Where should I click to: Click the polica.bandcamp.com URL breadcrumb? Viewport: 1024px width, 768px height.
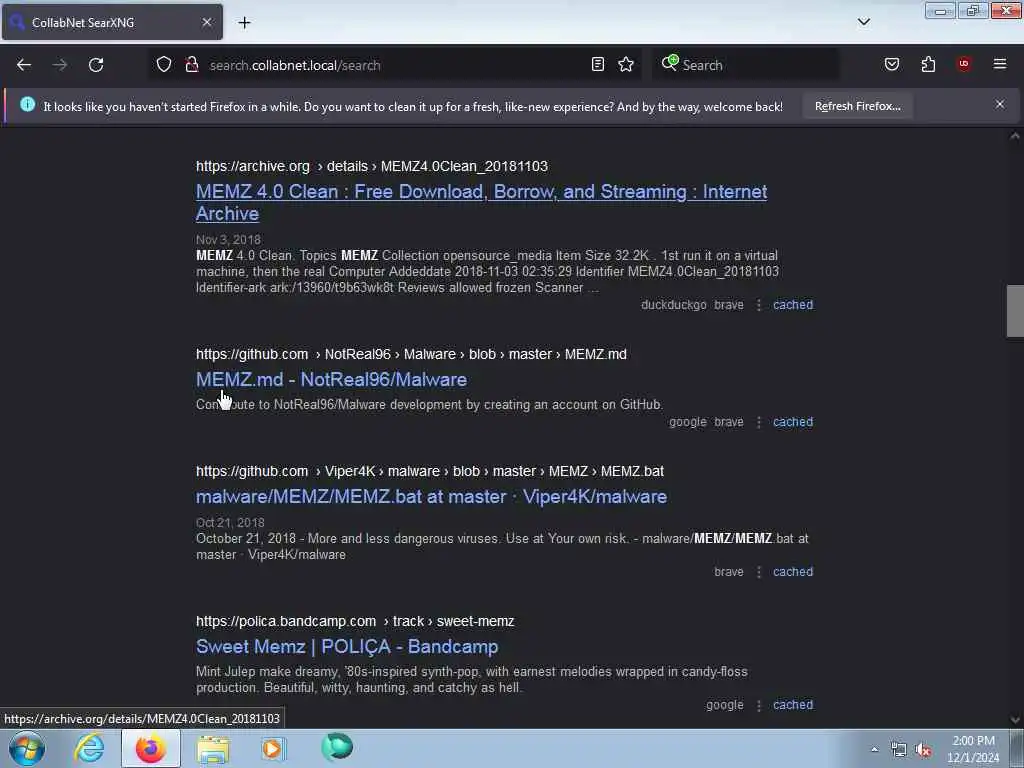(355, 621)
